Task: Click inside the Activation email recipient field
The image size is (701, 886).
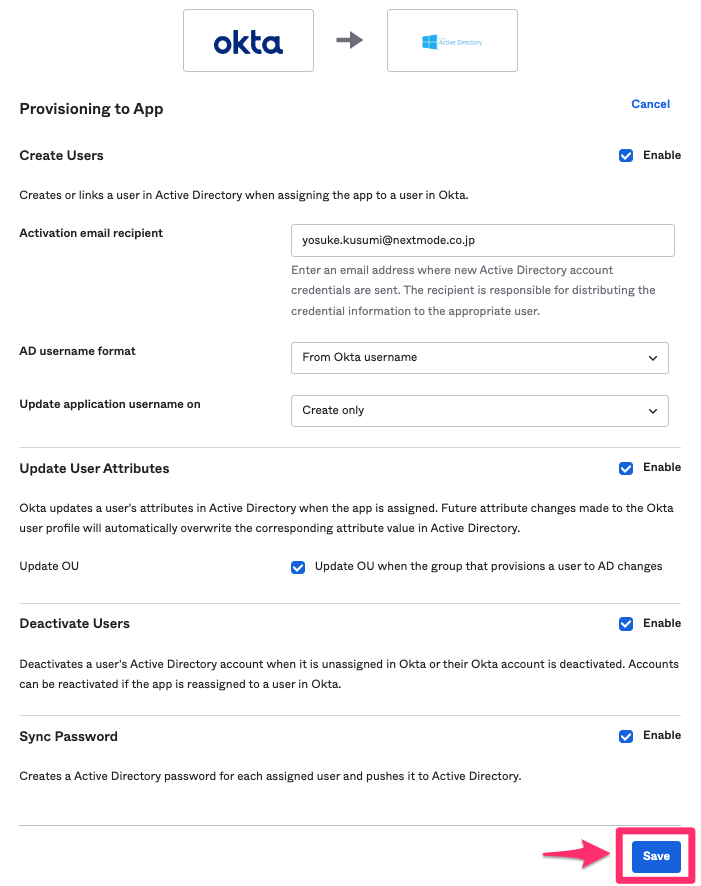Action: (482, 240)
